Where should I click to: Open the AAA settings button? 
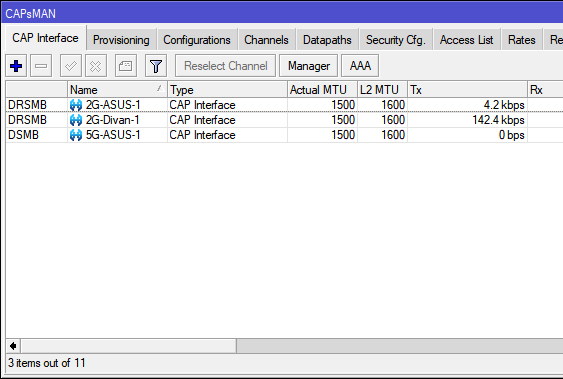coord(360,66)
